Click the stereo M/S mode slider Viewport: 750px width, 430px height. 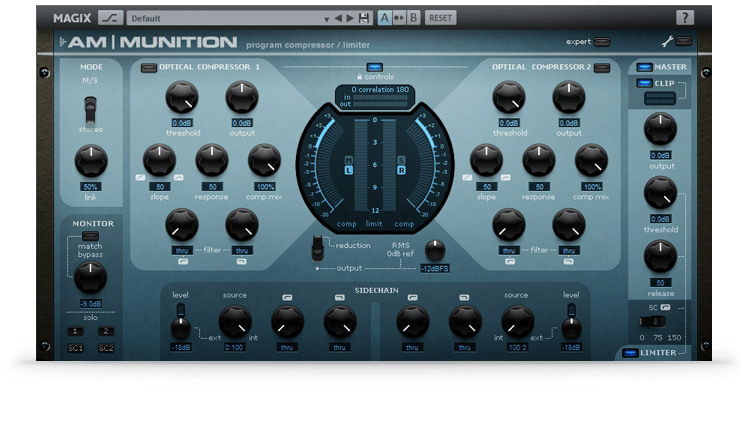[x=90, y=109]
